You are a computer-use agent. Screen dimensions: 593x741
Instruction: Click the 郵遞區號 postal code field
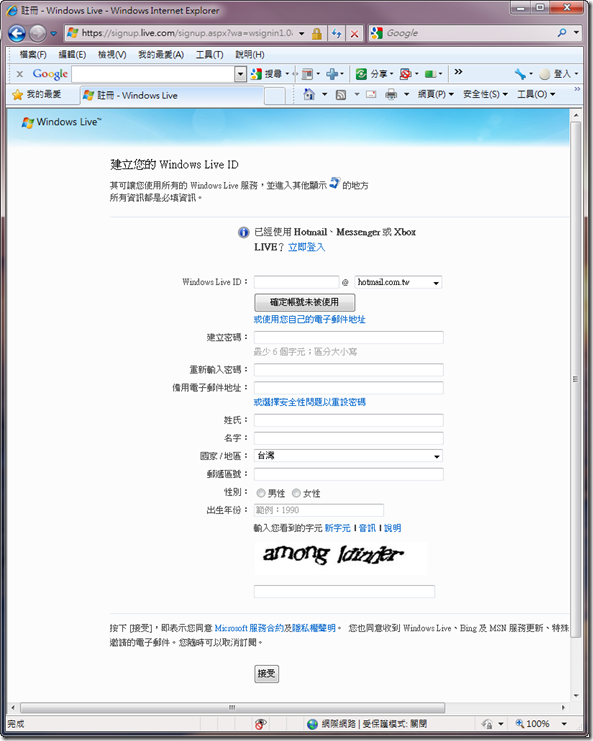[x=349, y=474]
